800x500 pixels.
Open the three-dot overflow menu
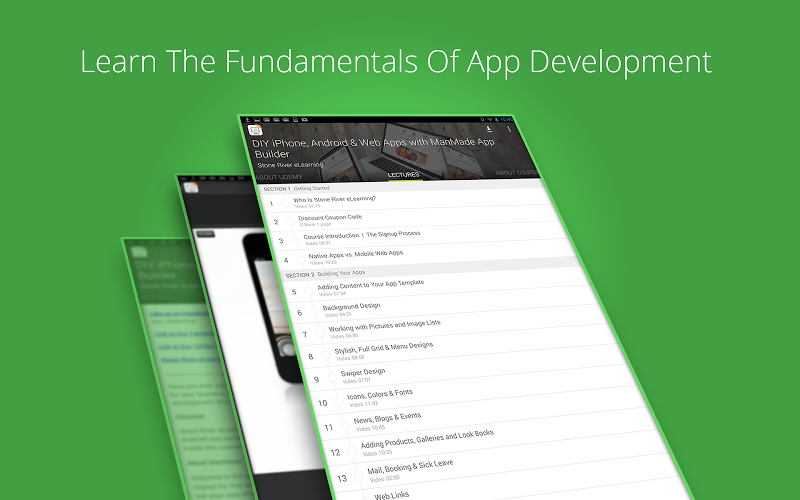[509, 129]
